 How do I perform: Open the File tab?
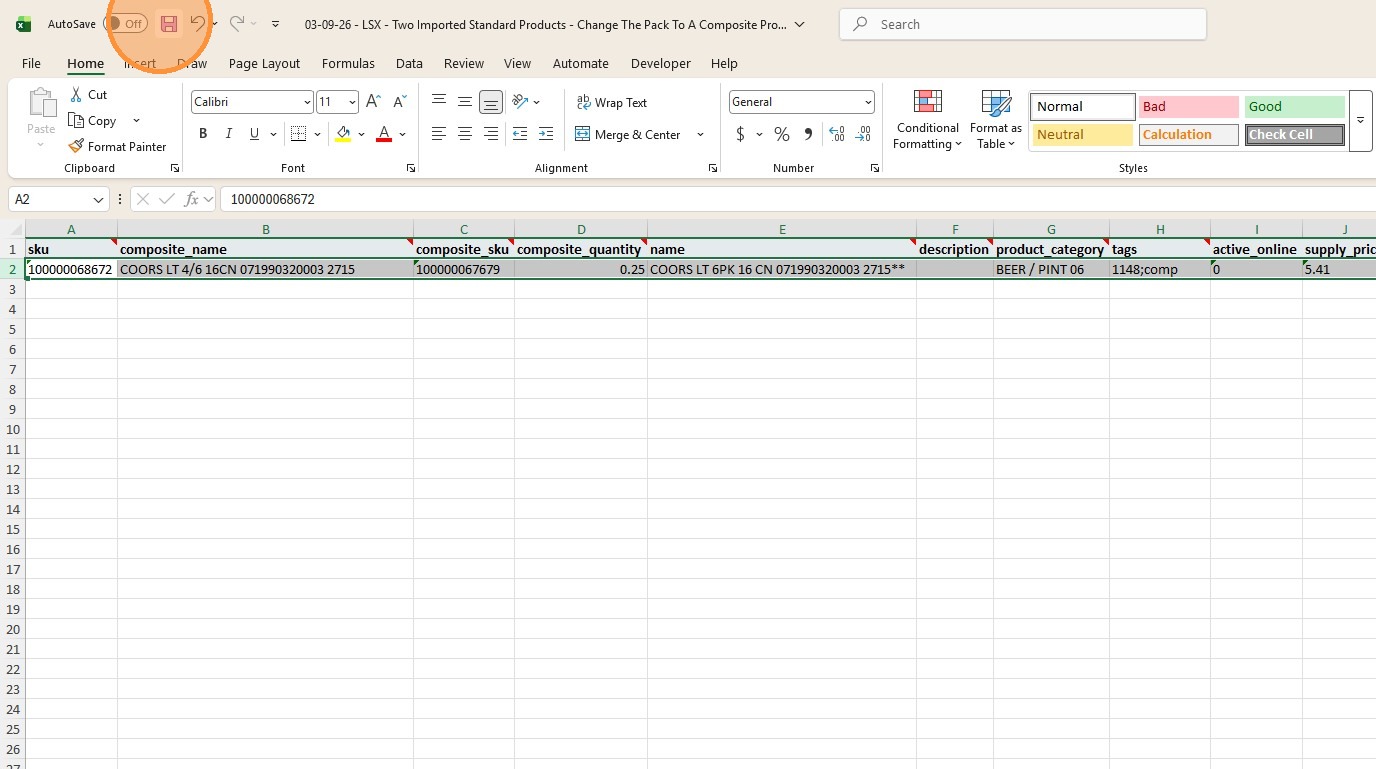tap(31, 63)
